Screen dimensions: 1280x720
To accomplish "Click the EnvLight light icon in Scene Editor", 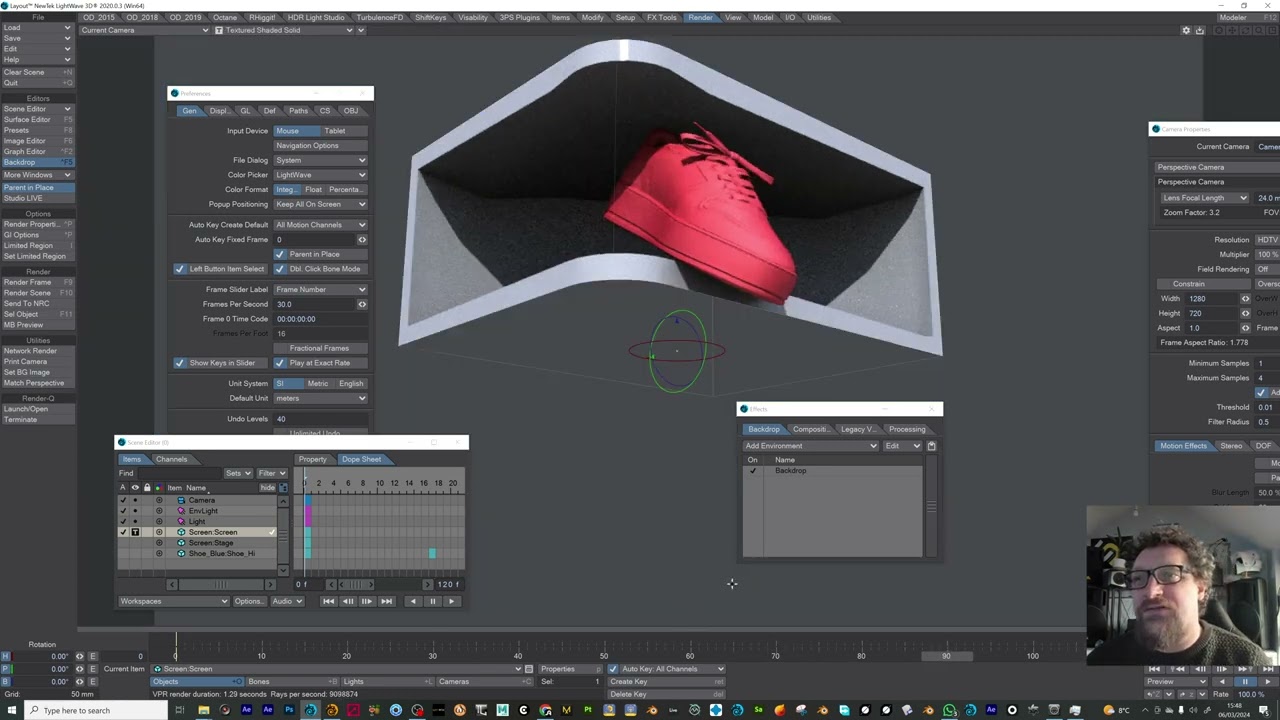I will (181, 511).
